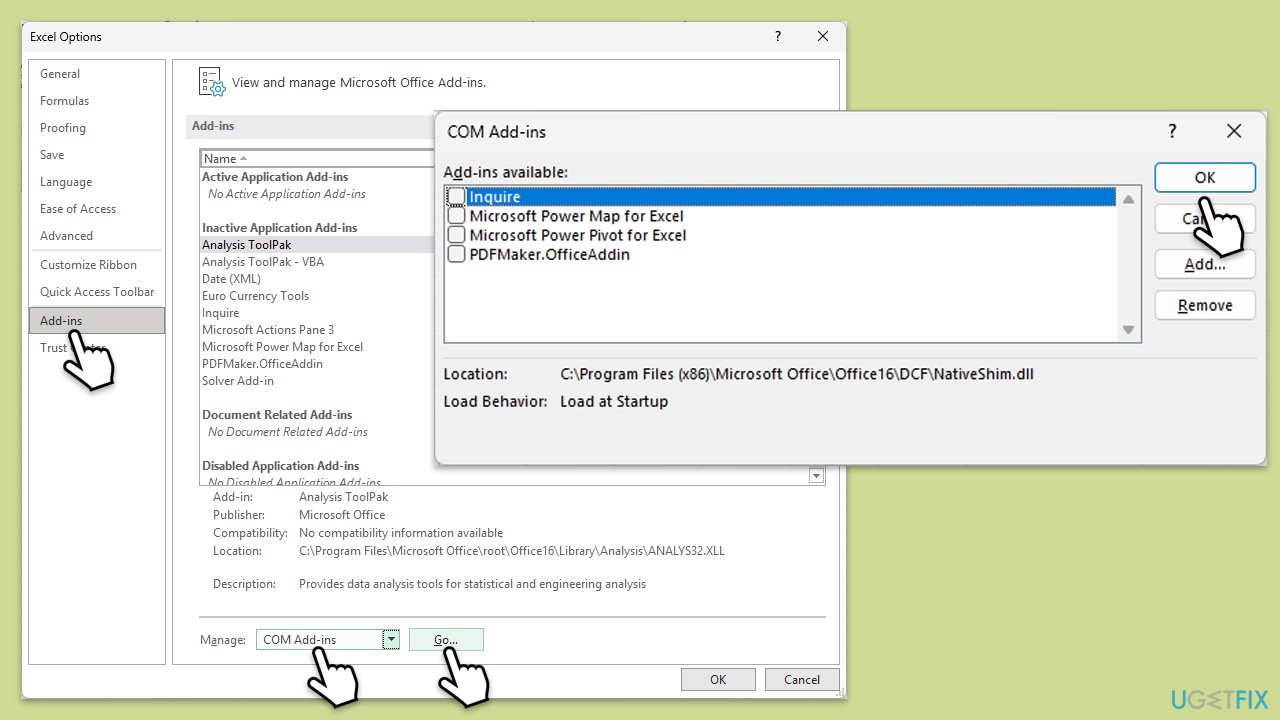Click the Microsoft Power Pivot for Excel label
The image size is (1280, 720).
point(578,235)
